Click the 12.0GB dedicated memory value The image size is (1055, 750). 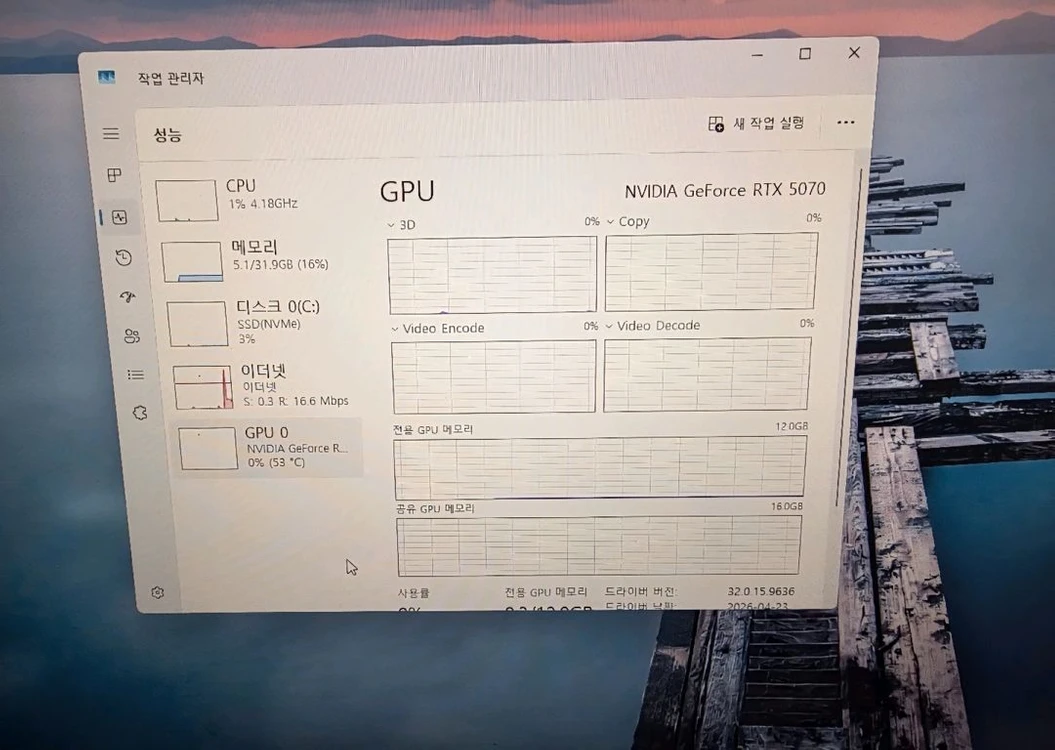coord(791,426)
